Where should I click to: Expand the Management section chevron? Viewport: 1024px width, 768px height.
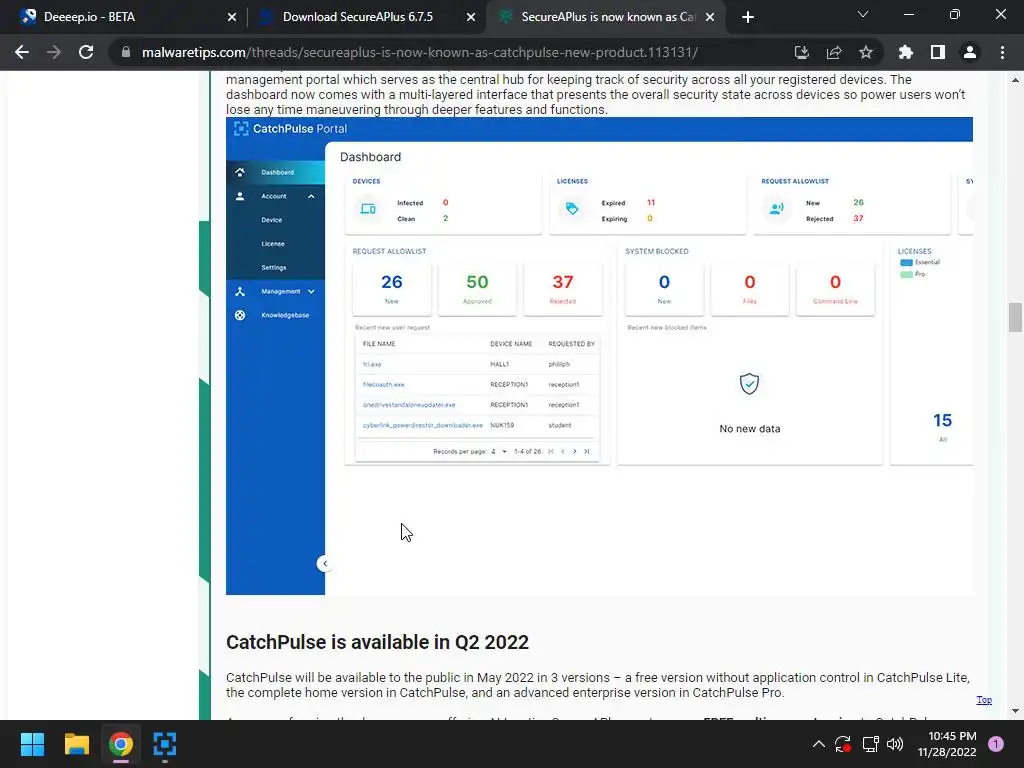[311, 291]
